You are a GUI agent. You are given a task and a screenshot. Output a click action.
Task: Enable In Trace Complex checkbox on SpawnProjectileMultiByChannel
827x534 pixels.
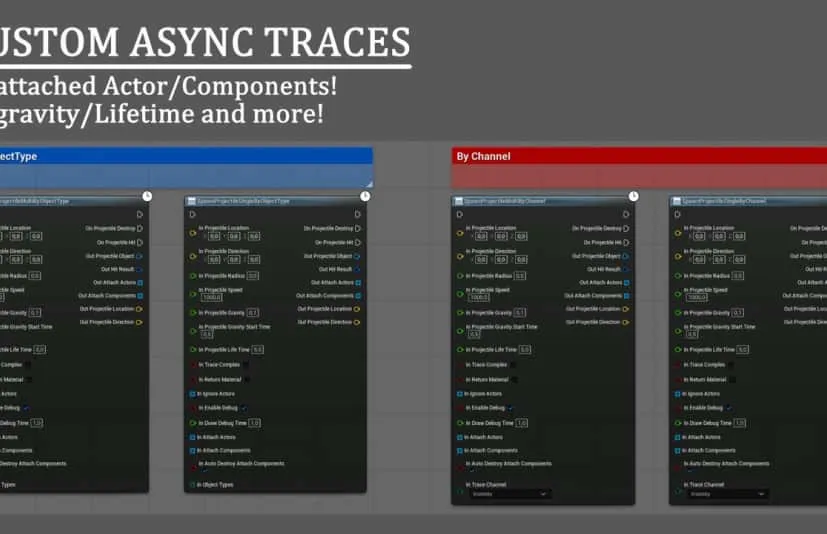click(x=514, y=365)
